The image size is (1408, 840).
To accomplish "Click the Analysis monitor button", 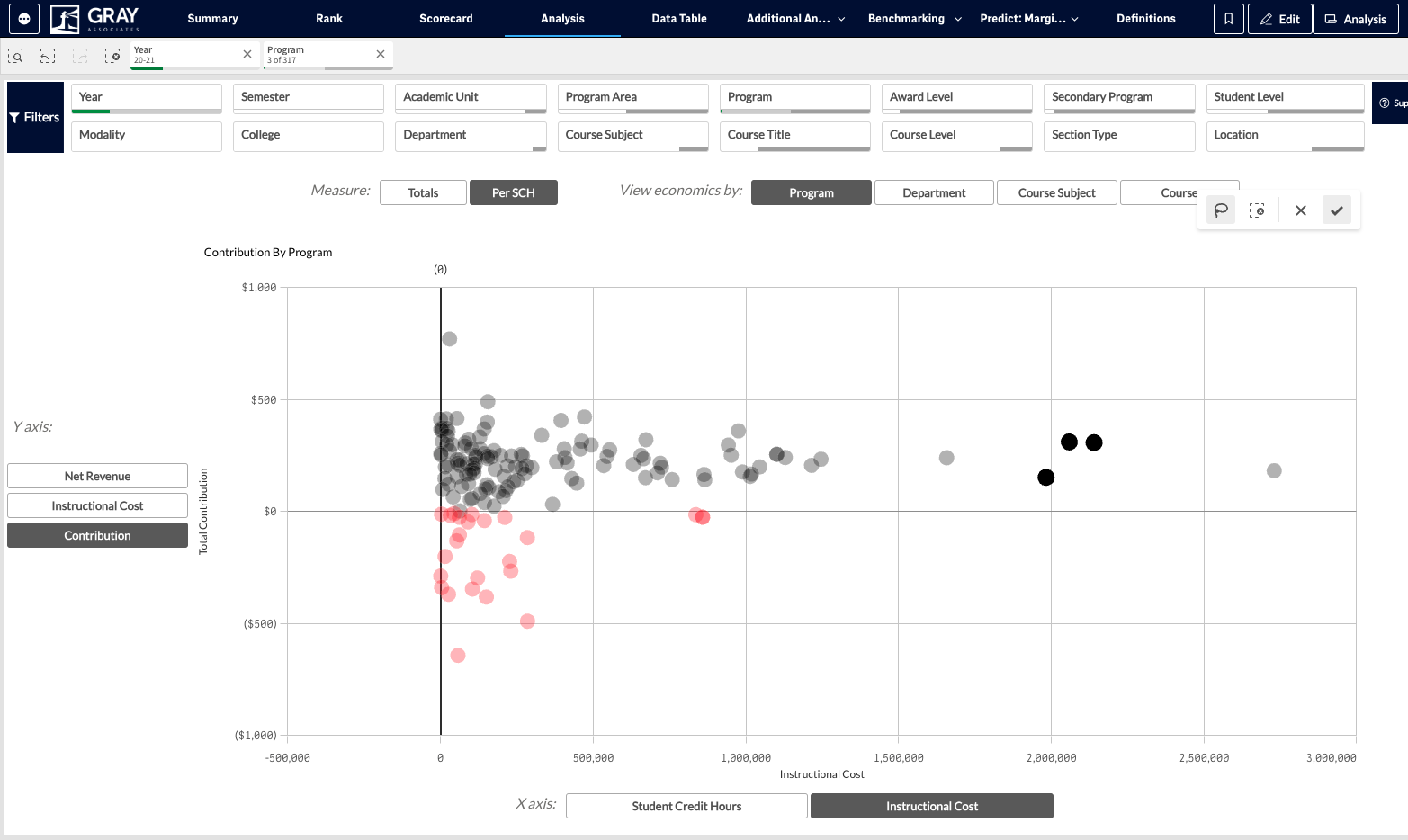I will click(x=1356, y=18).
